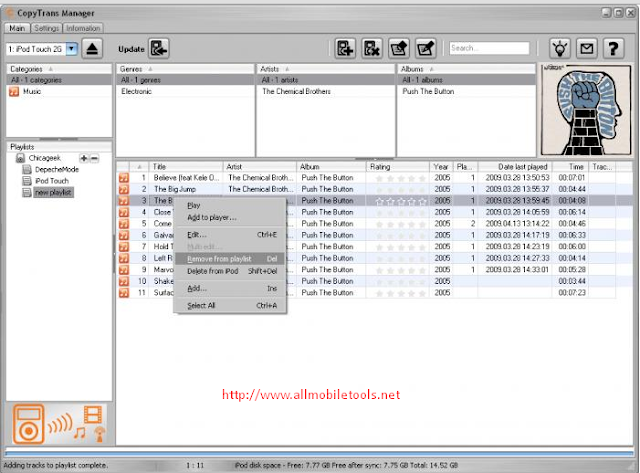
Task: Choose Select All menu entry
Action: pyautogui.click(x=230, y=305)
